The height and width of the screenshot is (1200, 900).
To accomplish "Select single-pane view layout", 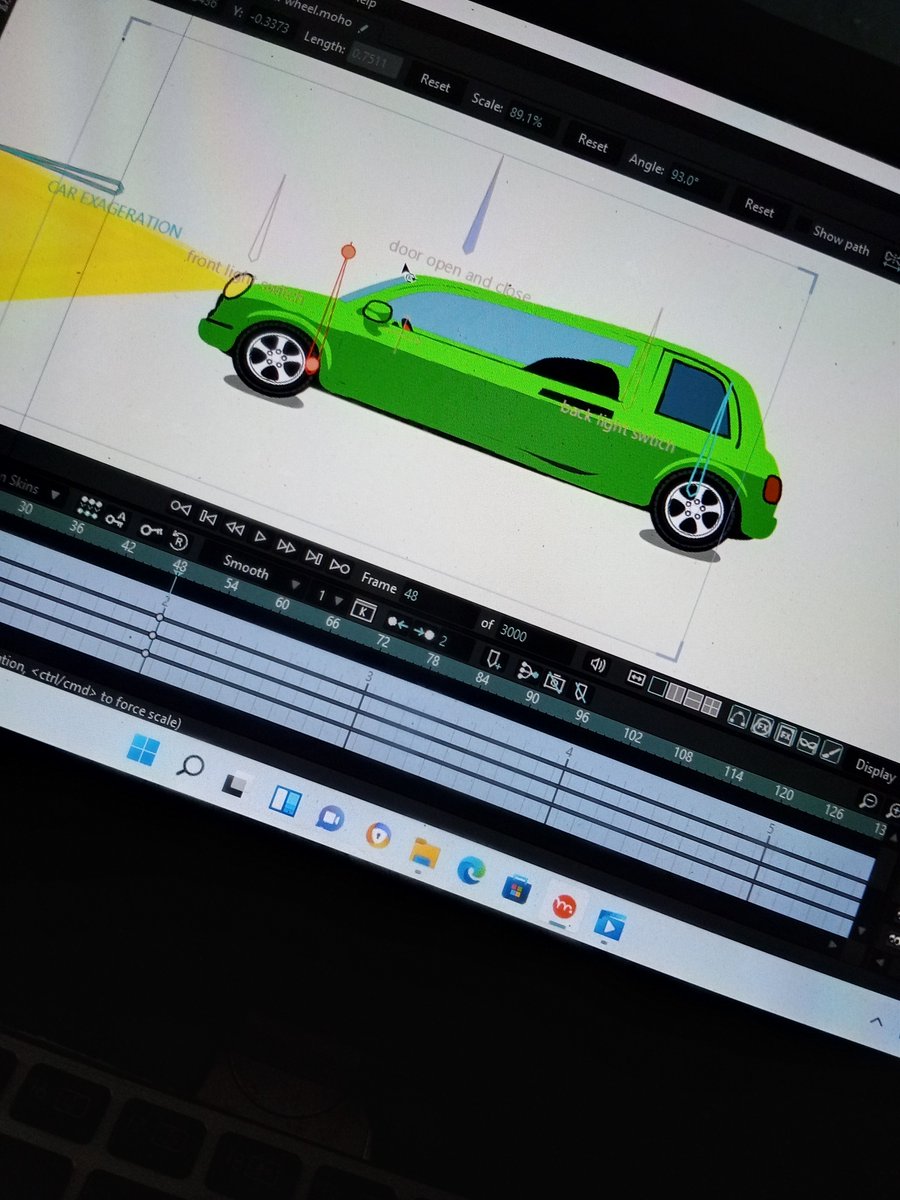I will click(657, 686).
